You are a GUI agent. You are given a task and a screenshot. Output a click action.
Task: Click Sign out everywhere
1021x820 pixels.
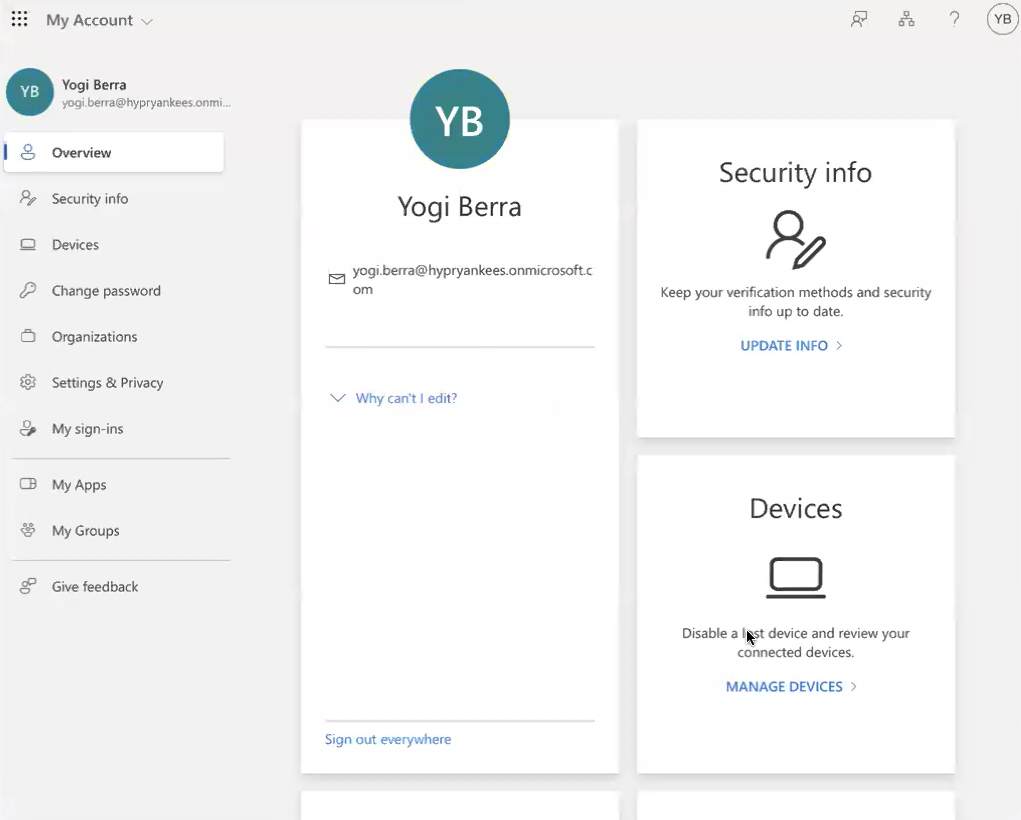coord(388,740)
